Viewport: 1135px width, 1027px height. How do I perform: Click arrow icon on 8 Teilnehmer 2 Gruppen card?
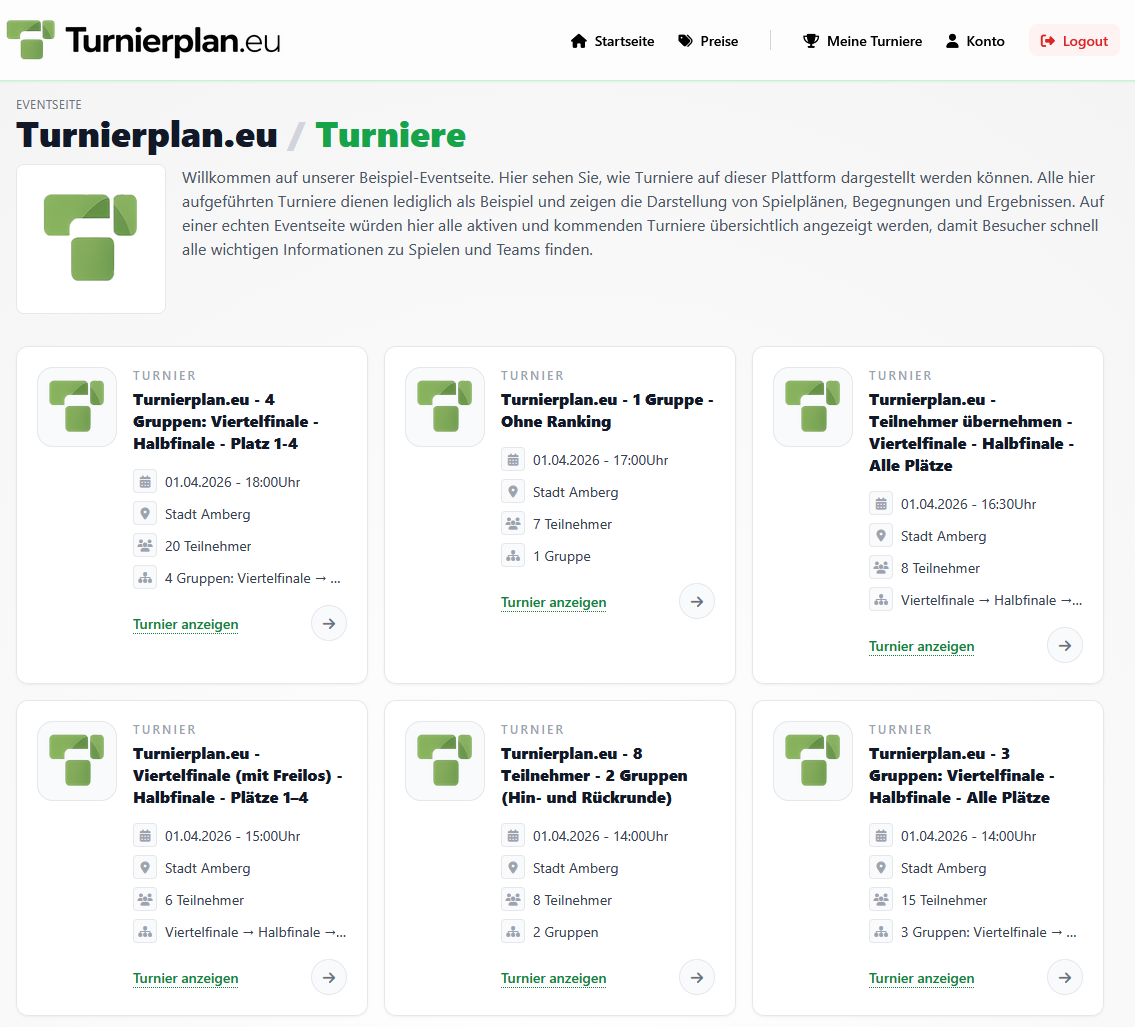(x=697, y=977)
